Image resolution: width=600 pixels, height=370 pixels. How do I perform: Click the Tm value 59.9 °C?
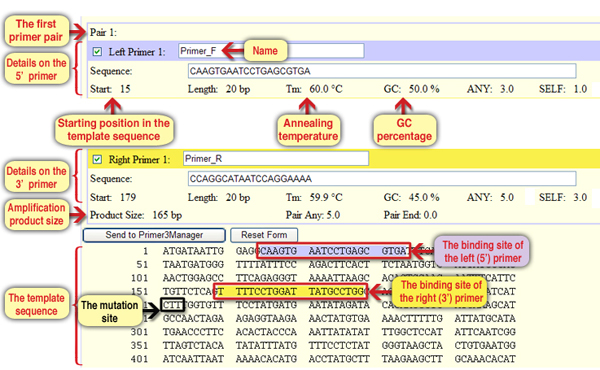coord(326,197)
